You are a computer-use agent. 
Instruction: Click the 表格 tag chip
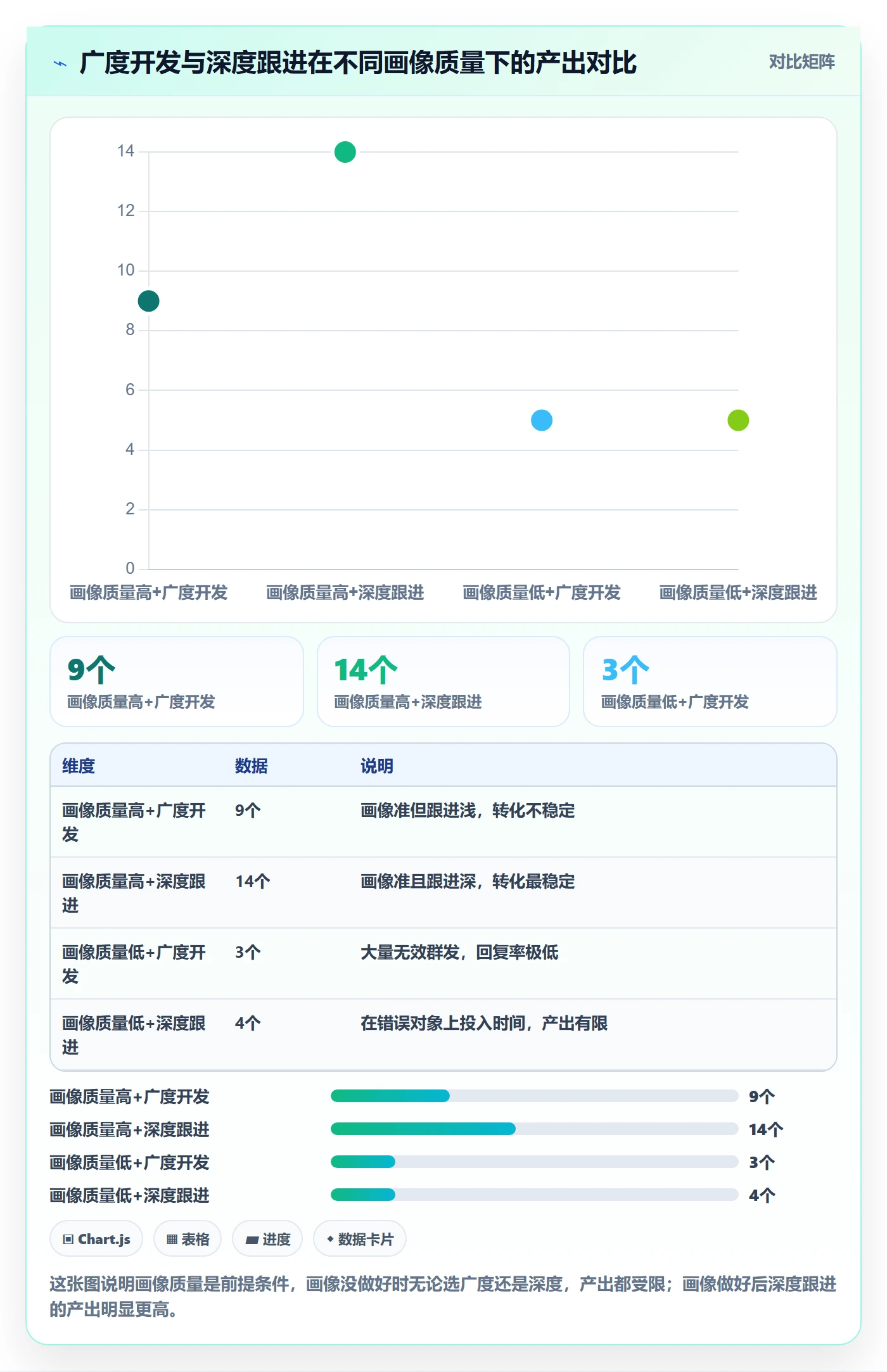tap(188, 1238)
